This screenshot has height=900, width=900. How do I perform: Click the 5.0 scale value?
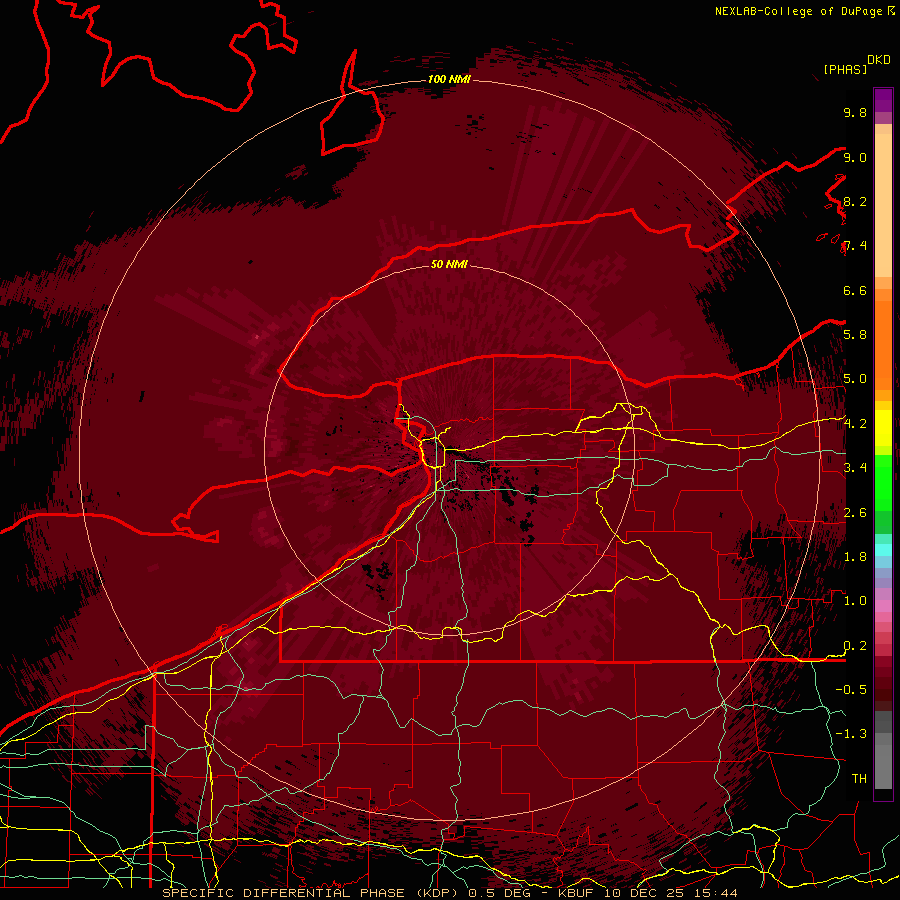tap(855, 379)
